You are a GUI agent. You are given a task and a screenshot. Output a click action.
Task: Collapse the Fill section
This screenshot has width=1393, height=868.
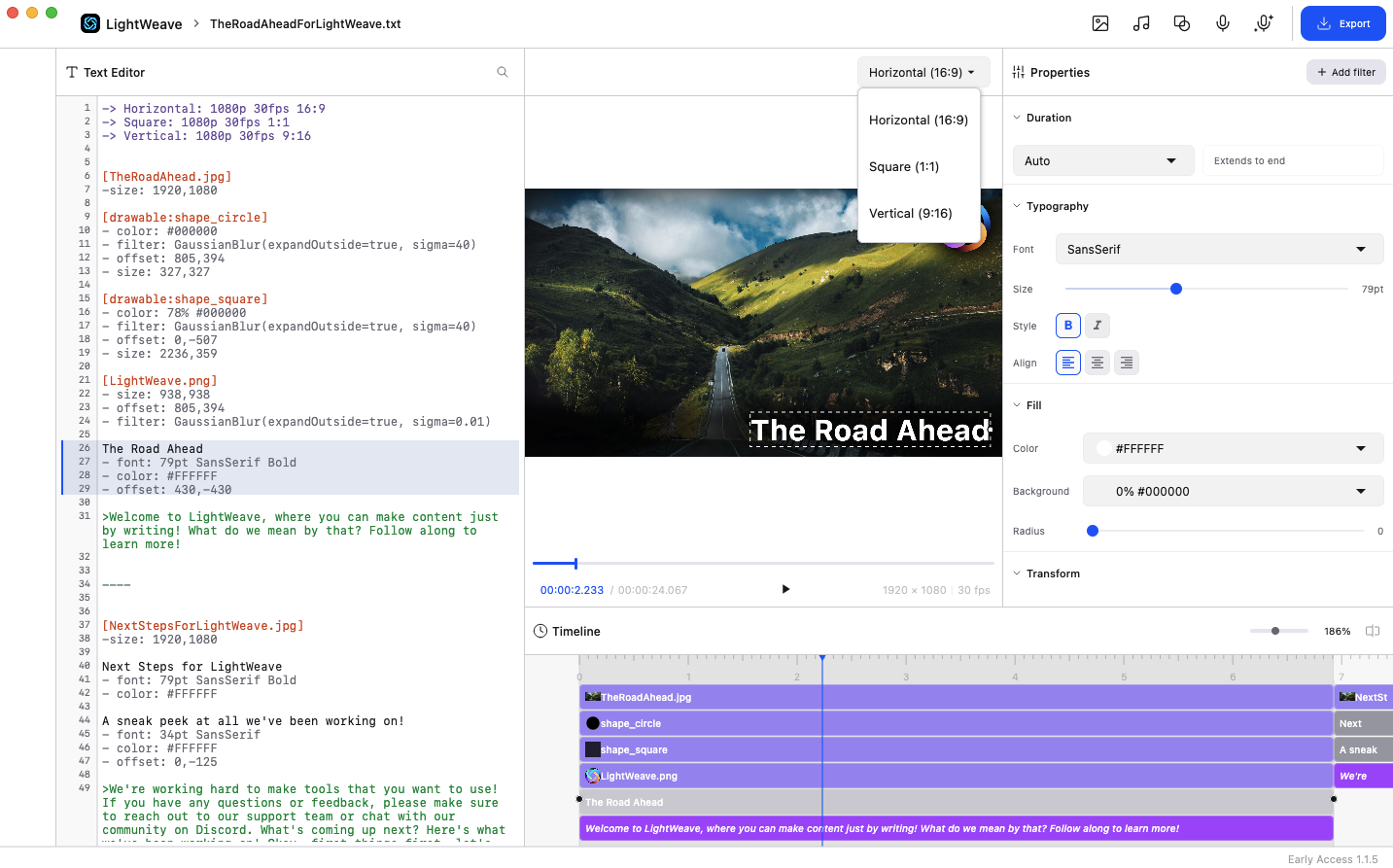click(1017, 405)
